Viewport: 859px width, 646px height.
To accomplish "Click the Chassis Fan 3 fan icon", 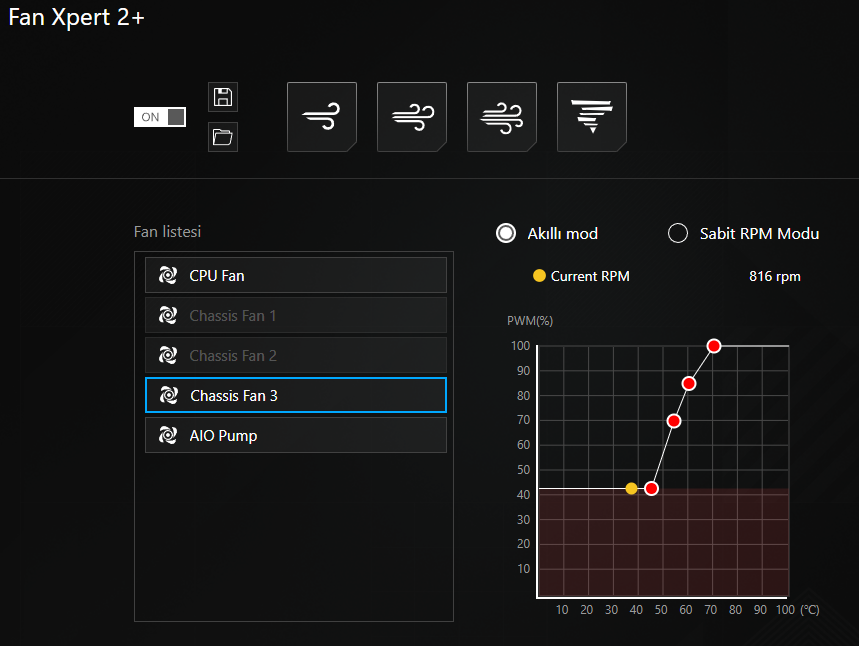I will (x=169, y=395).
